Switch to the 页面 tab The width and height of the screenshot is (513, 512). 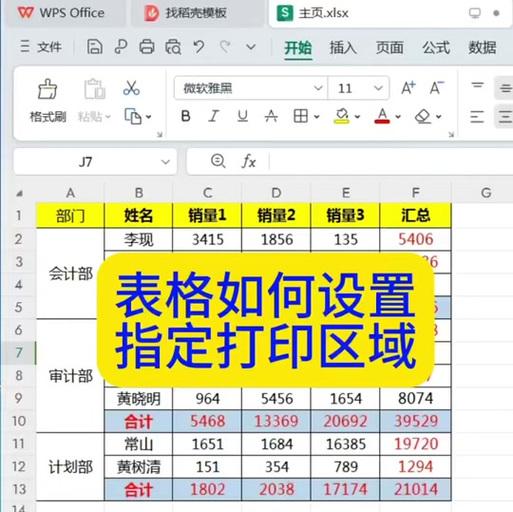click(x=390, y=48)
